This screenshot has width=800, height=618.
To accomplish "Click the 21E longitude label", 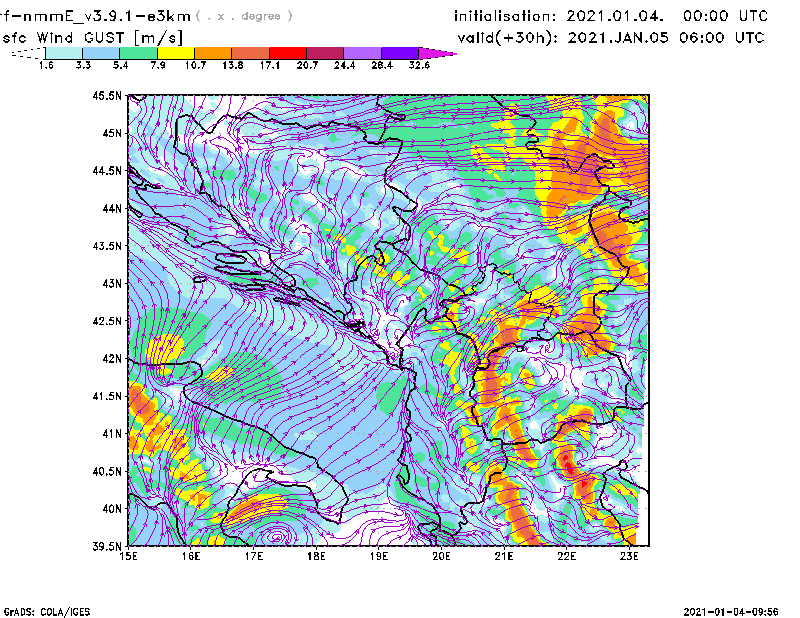I will point(504,556).
